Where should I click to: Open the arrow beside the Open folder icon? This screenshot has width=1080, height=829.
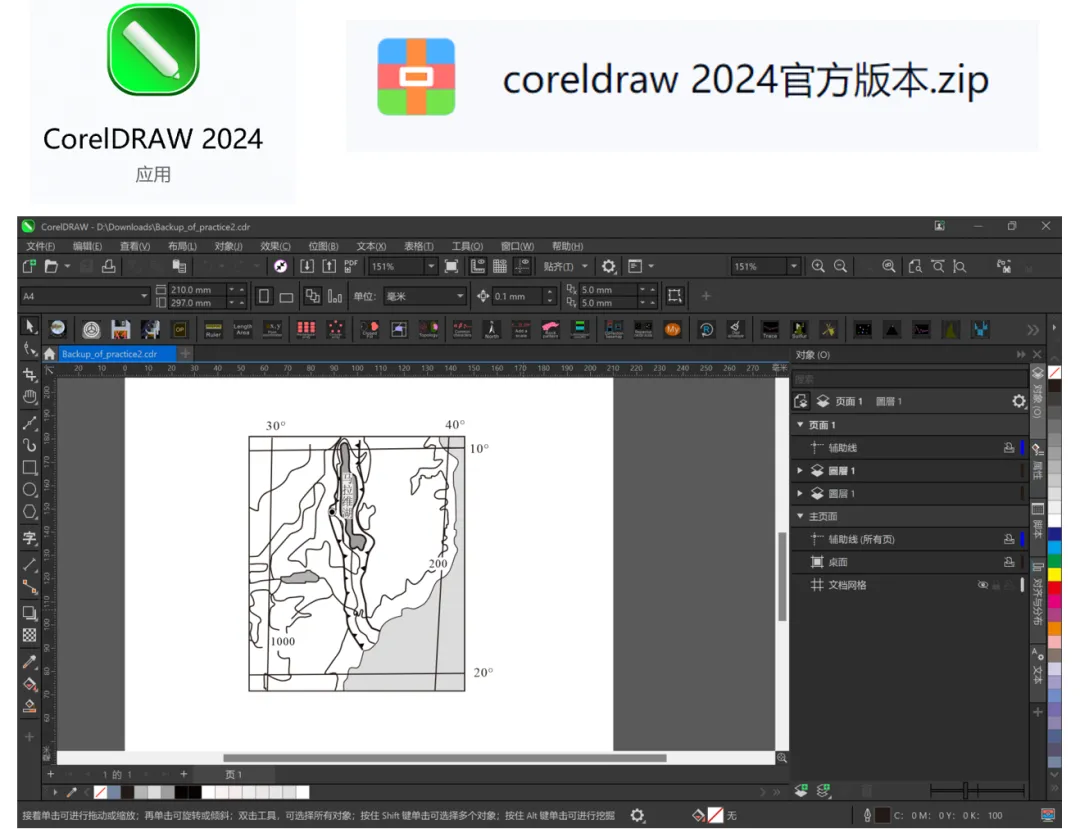pos(68,266)
